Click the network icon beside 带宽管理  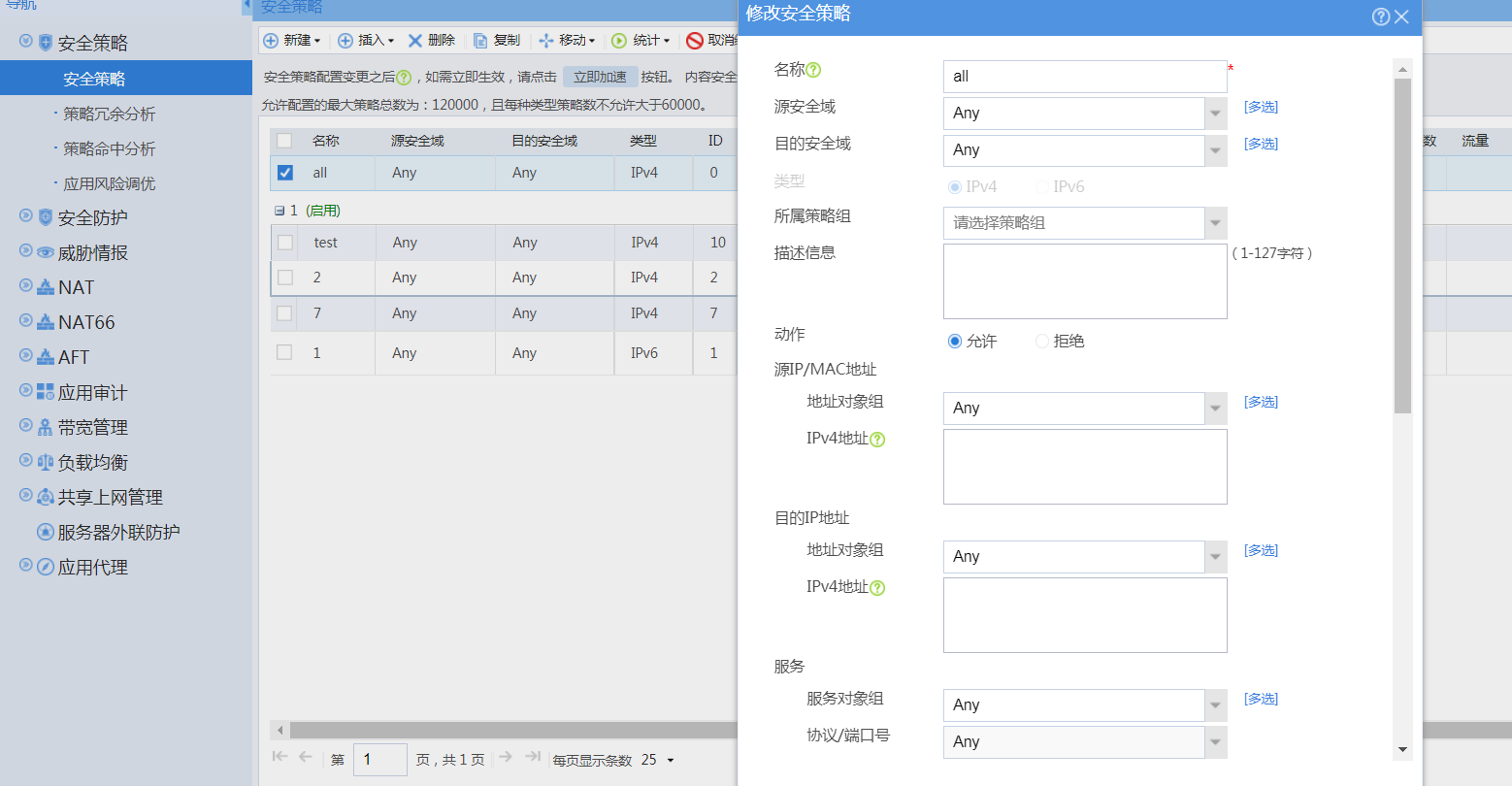click(x=46, y=427)
